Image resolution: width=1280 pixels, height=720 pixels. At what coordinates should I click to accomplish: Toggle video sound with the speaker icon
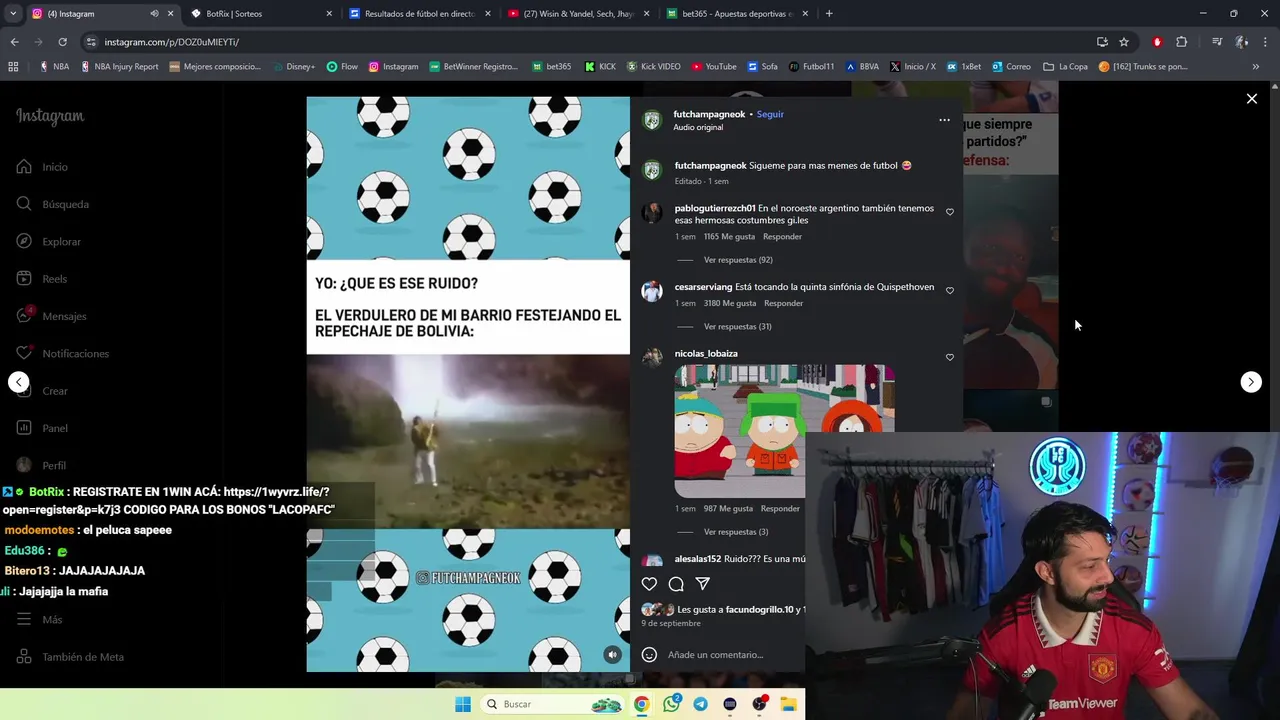612,654
